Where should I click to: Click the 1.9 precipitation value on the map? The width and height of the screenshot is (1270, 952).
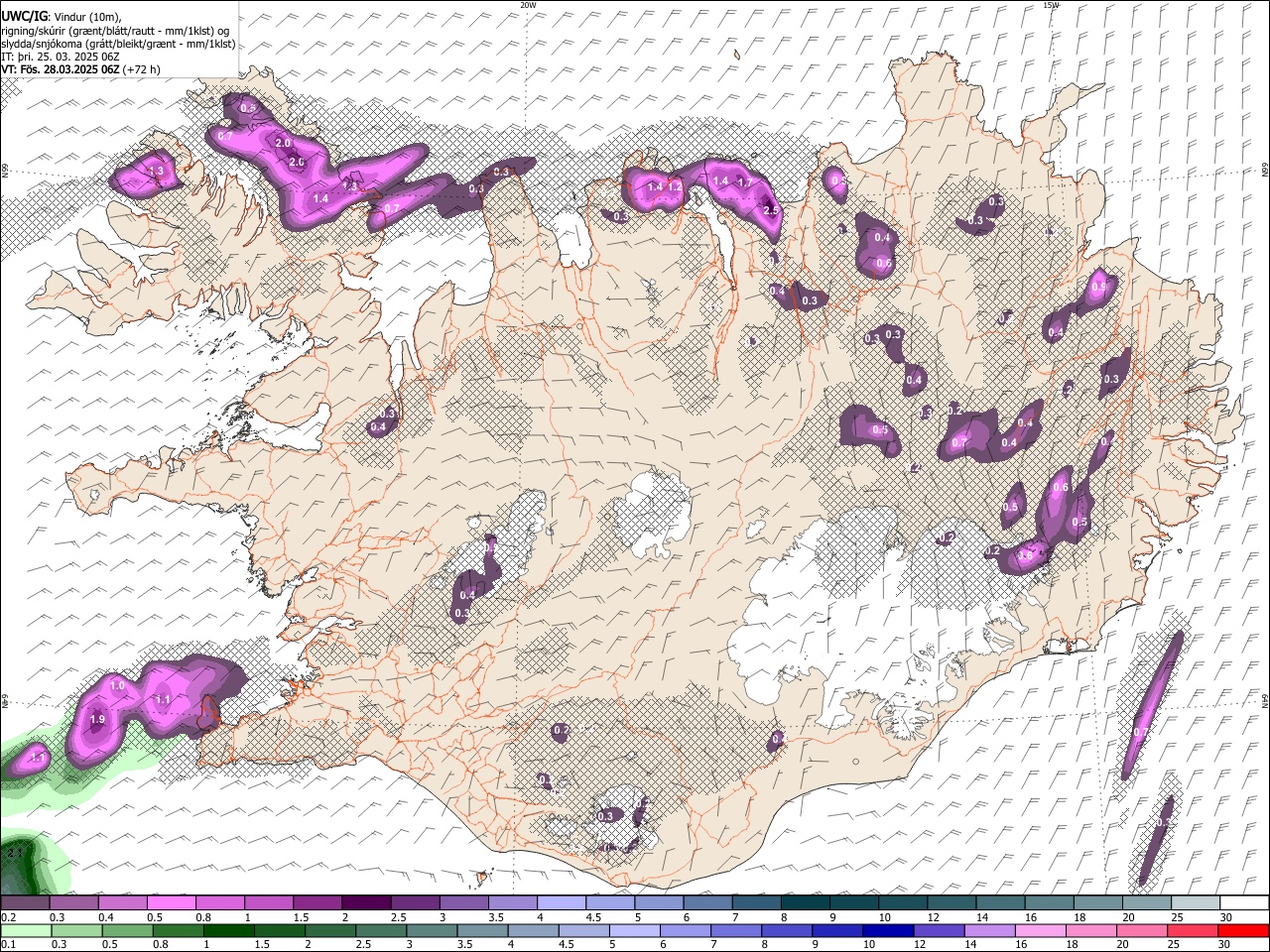[97, 720]
